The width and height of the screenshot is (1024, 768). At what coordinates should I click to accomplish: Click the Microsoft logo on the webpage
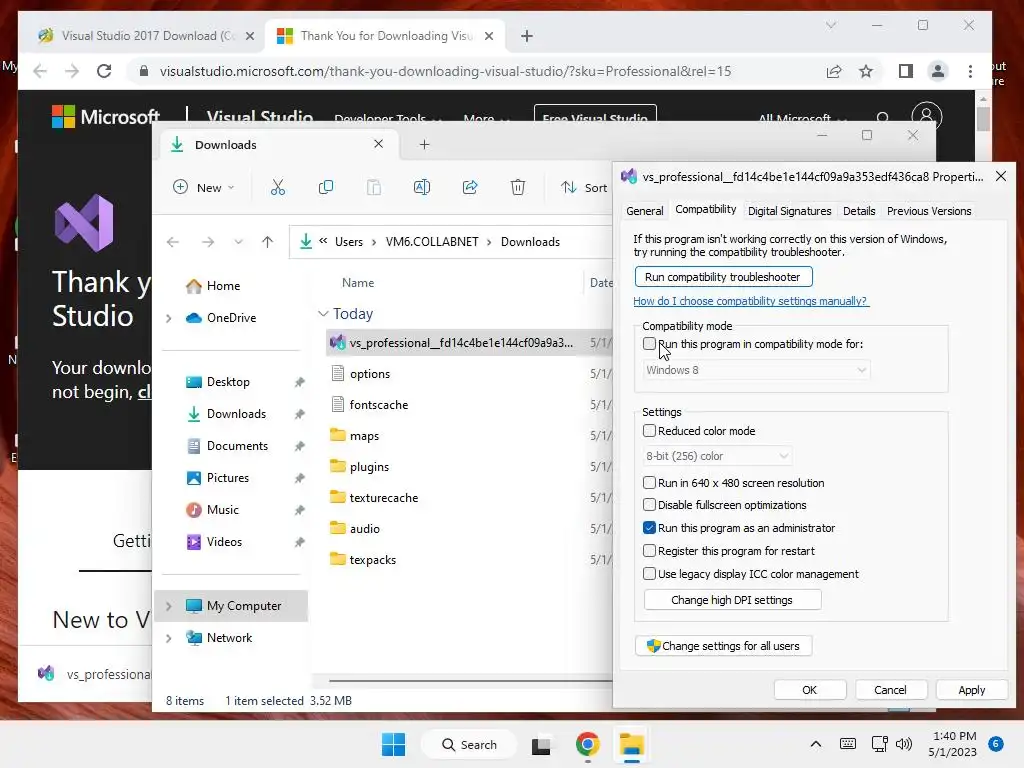(x=106, y=117)
